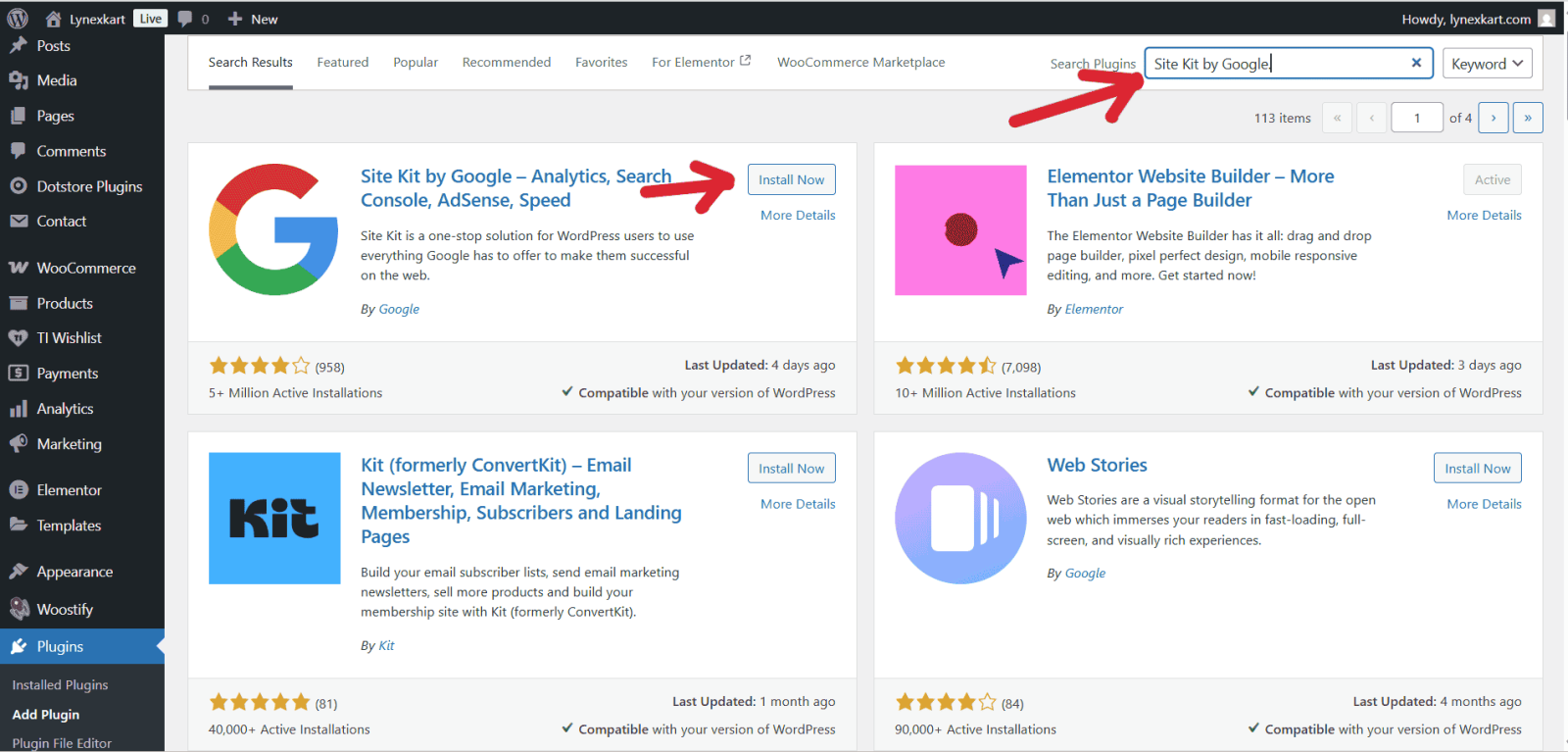
Task: Jump to the last results page
Action: [1528, 118]
